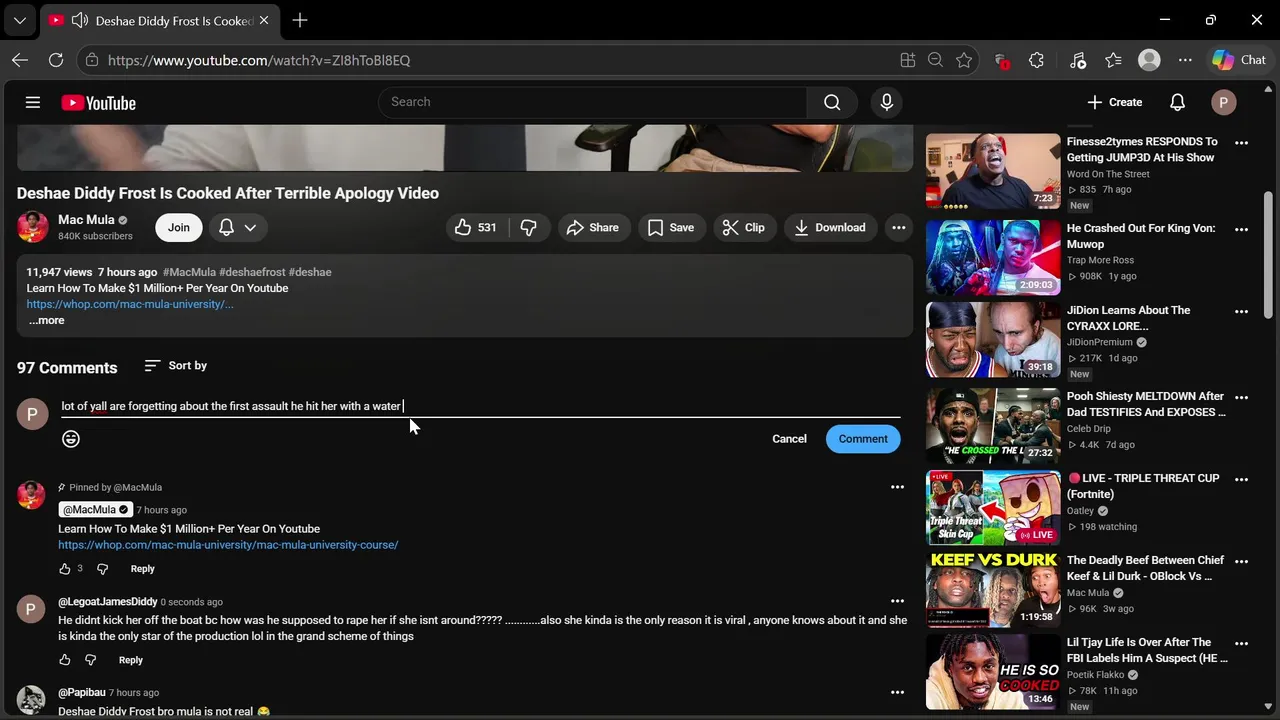Screen dimensions: 1280x720
Task: Open the Finesse2tymes RESPONDS video thumbnail
Action: pos(993,172)
